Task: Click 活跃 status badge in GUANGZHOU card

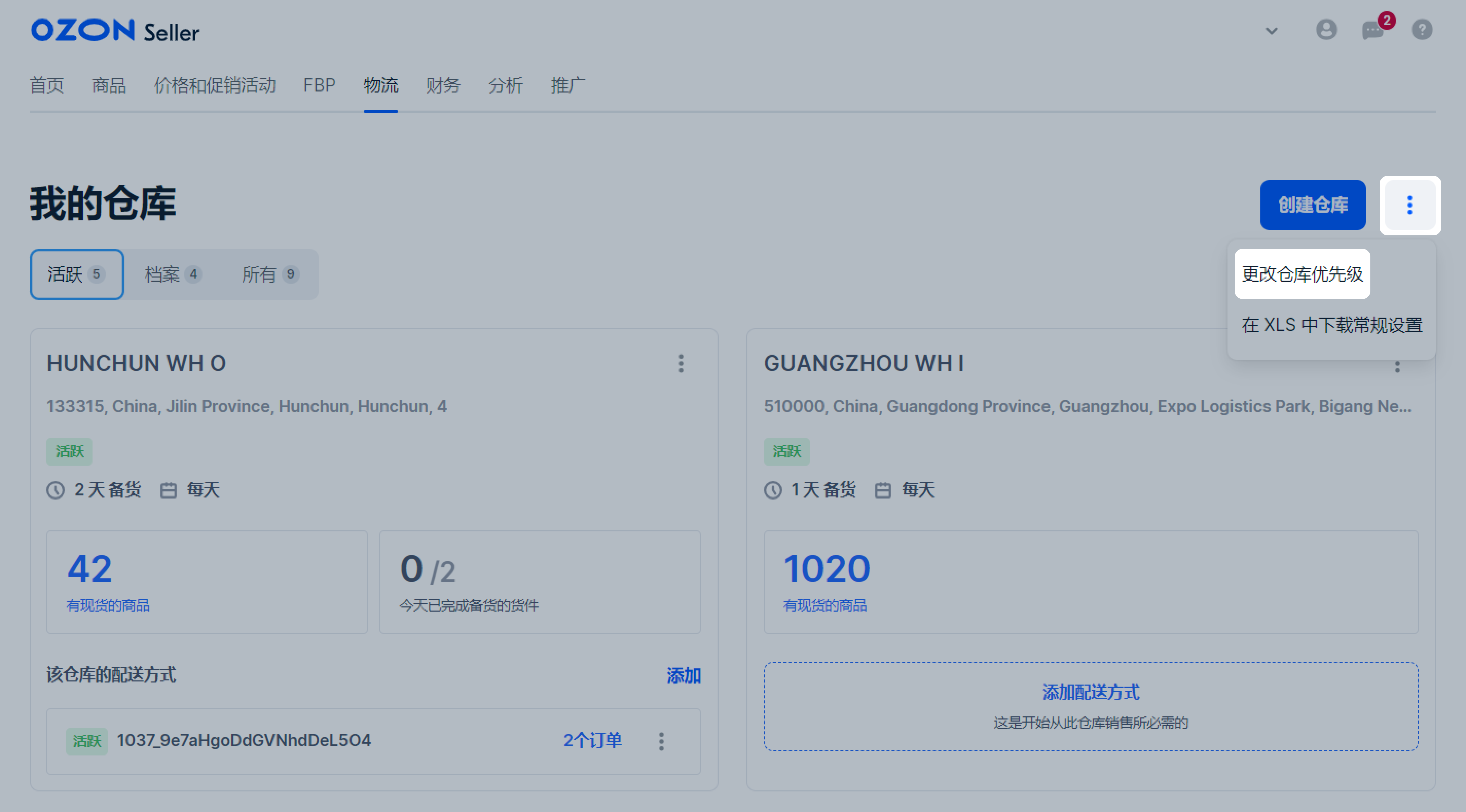Action: click(x=786, y=452)
